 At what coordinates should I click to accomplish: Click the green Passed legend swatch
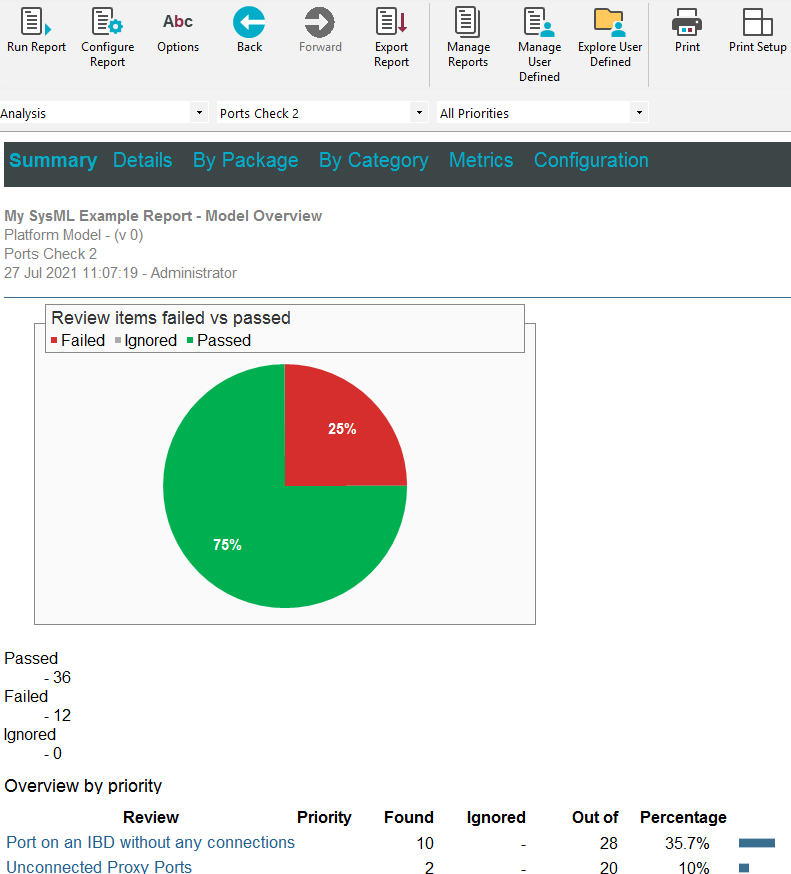(190, 341)
